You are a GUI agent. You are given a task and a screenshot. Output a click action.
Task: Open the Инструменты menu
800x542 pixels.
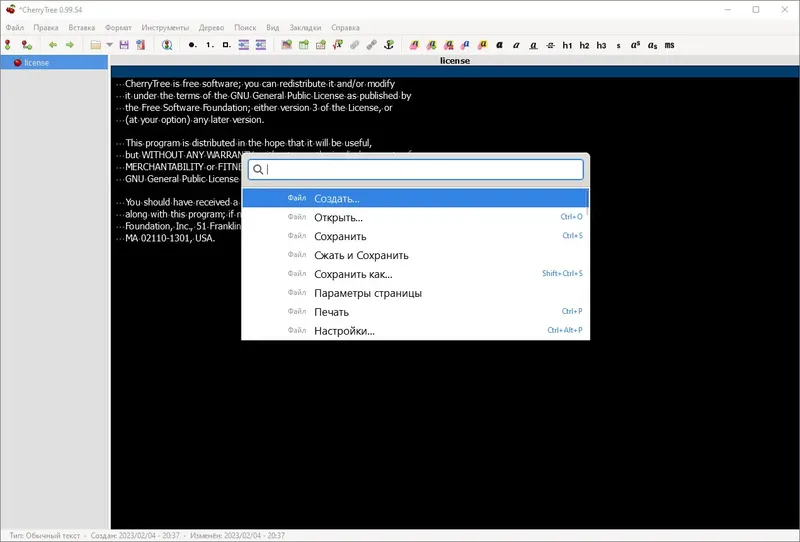tap(165, 28)
